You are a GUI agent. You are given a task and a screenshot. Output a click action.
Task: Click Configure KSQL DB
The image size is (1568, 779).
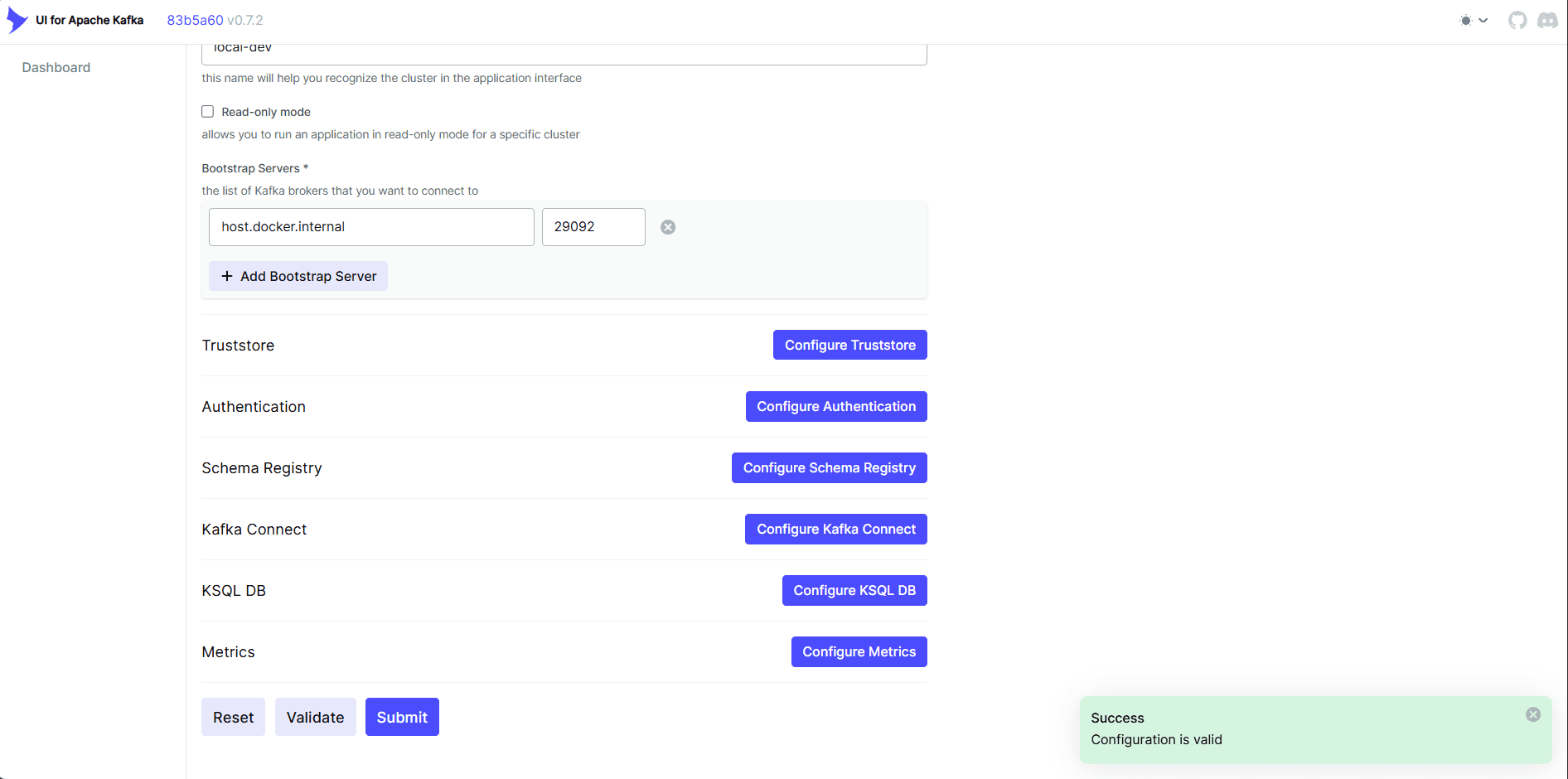[854, 590]
